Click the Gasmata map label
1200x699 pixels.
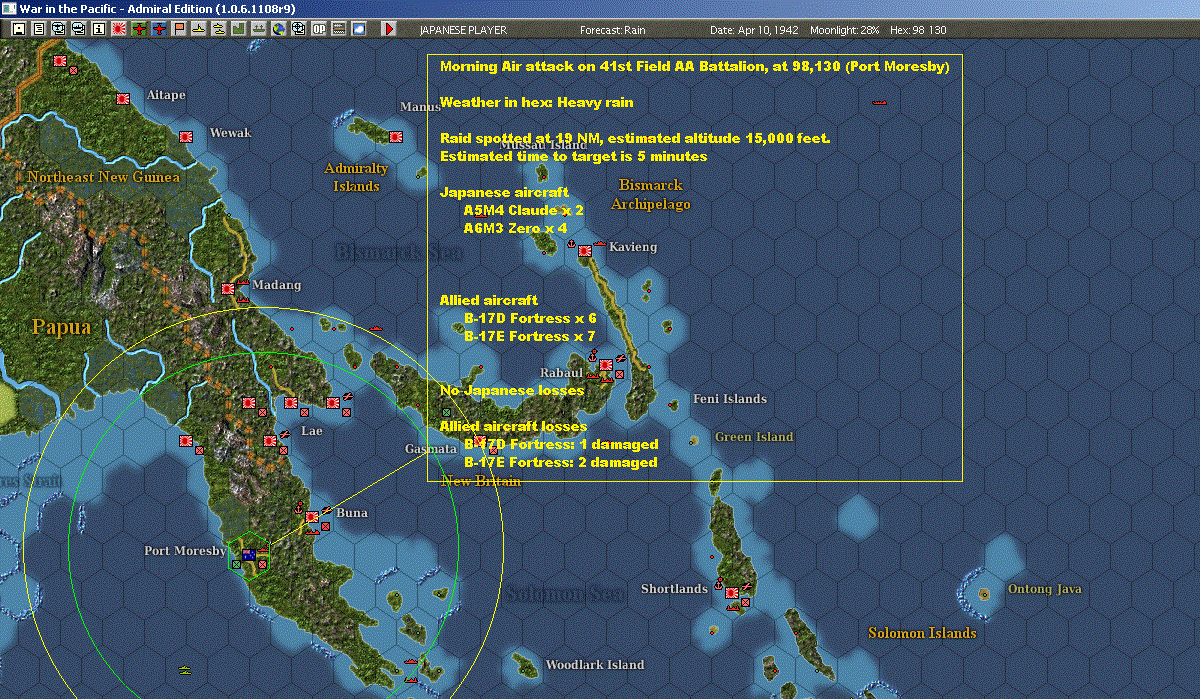(x=431, y=449)
